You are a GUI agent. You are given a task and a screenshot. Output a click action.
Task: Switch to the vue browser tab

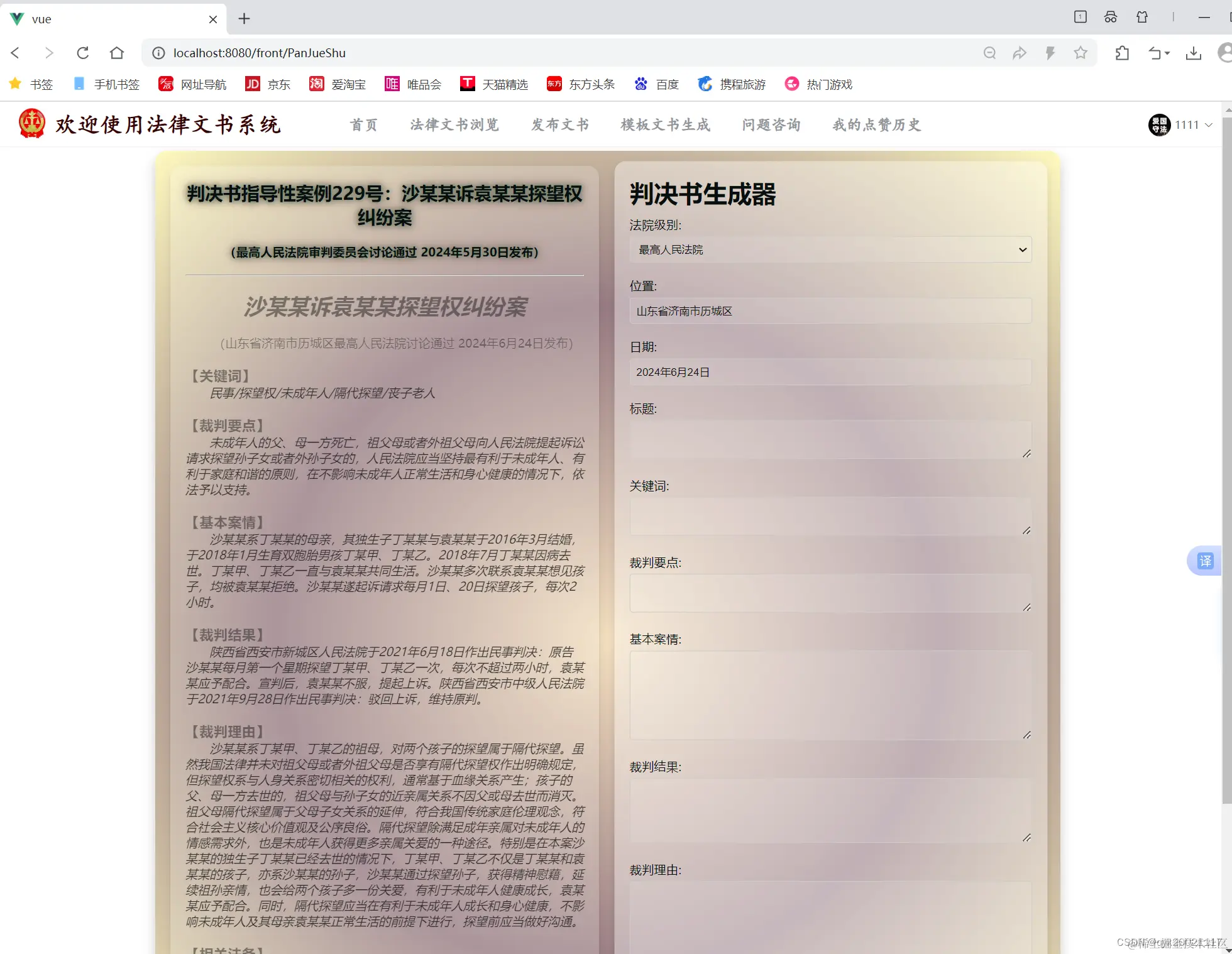click(113, 19)
